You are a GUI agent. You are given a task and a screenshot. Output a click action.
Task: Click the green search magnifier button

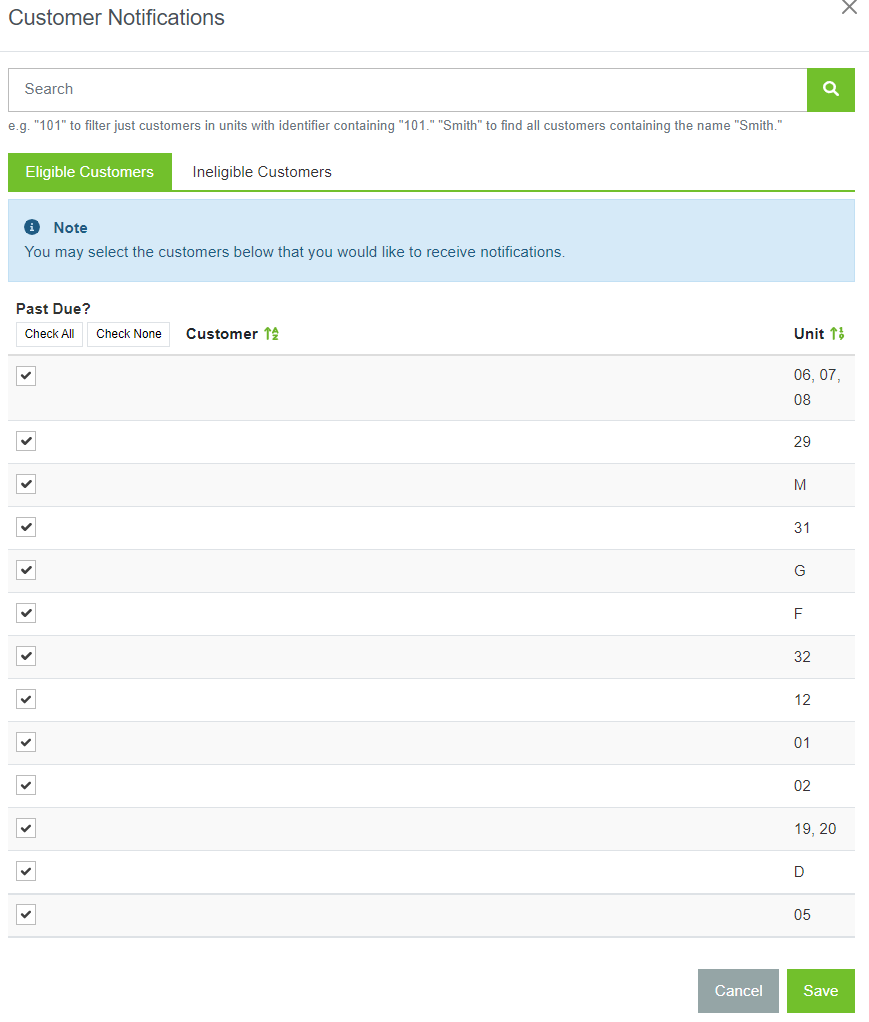[x=830, y=89]
